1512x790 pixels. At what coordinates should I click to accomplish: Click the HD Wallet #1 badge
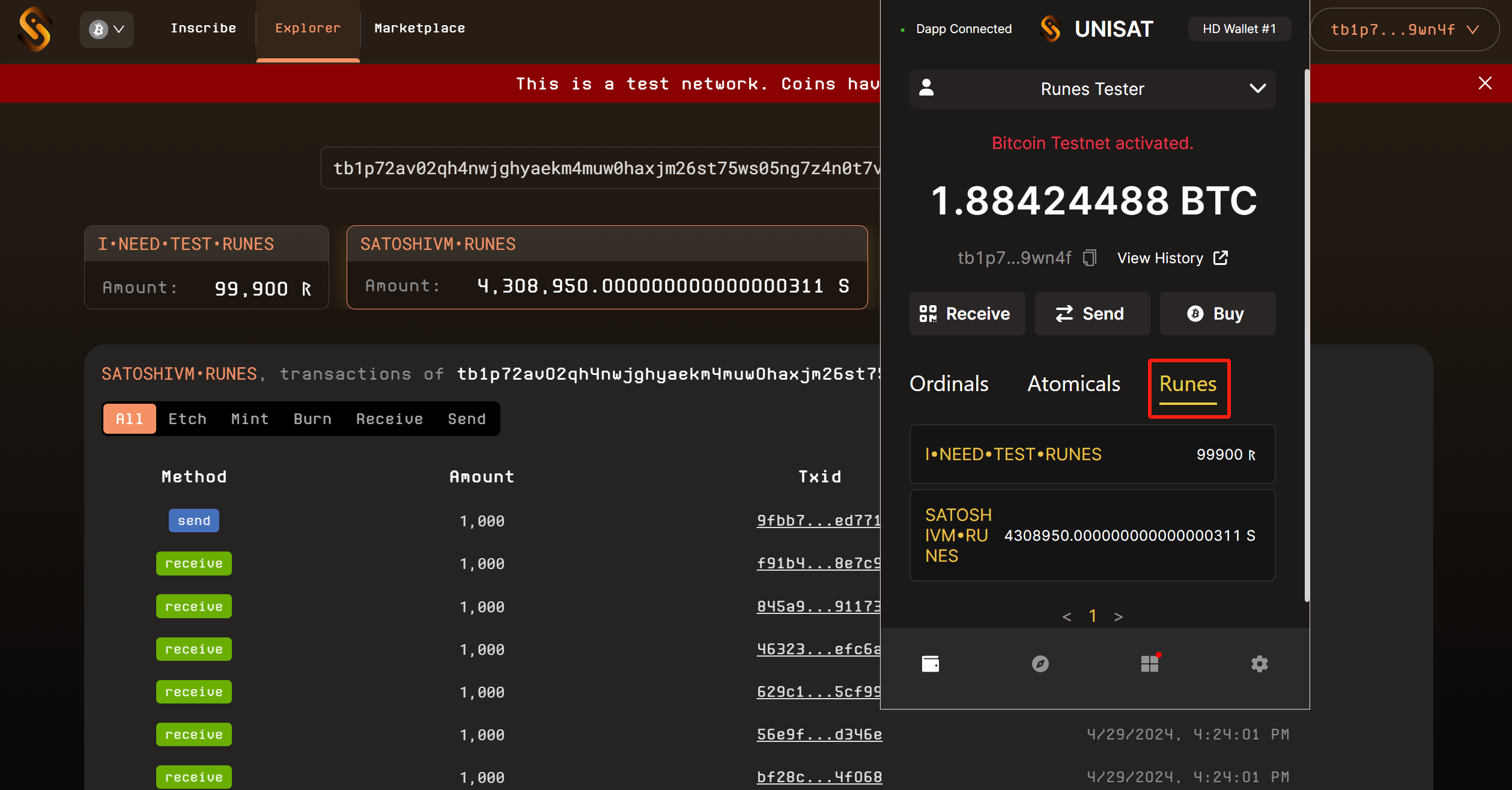click(x=1239, y=29)
